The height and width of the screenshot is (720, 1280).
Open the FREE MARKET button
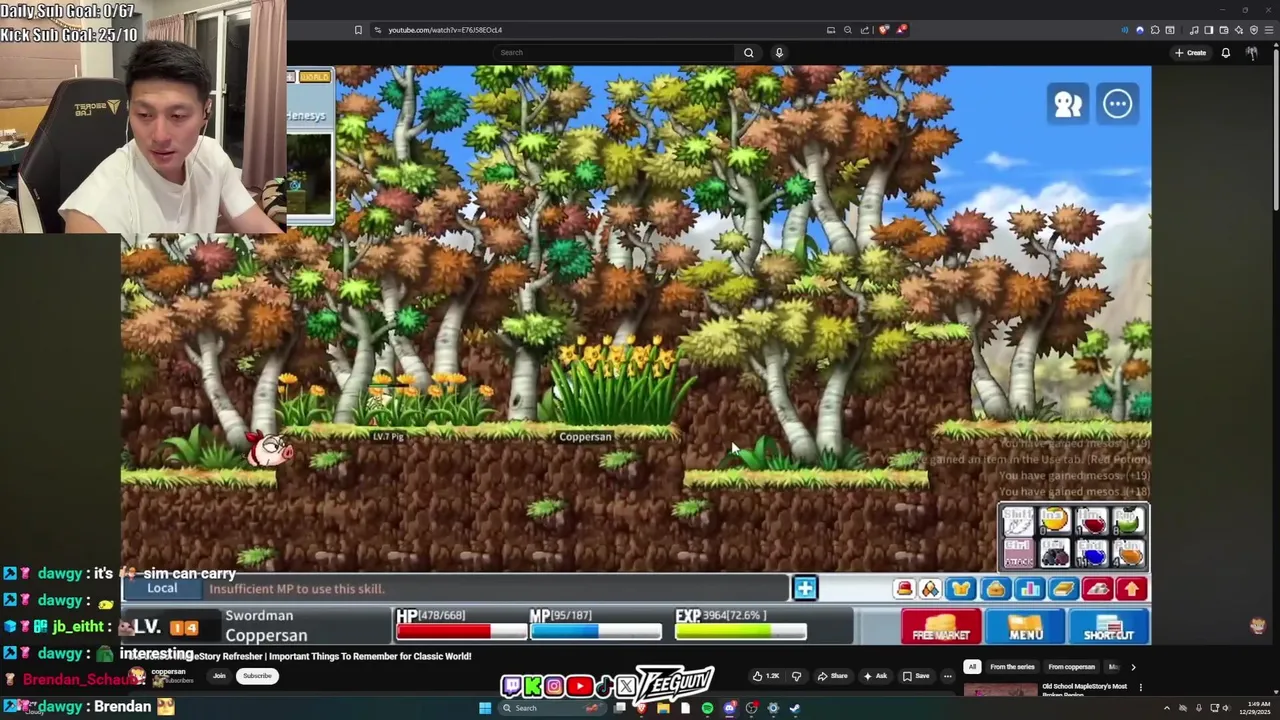click(x=941, y=627)
